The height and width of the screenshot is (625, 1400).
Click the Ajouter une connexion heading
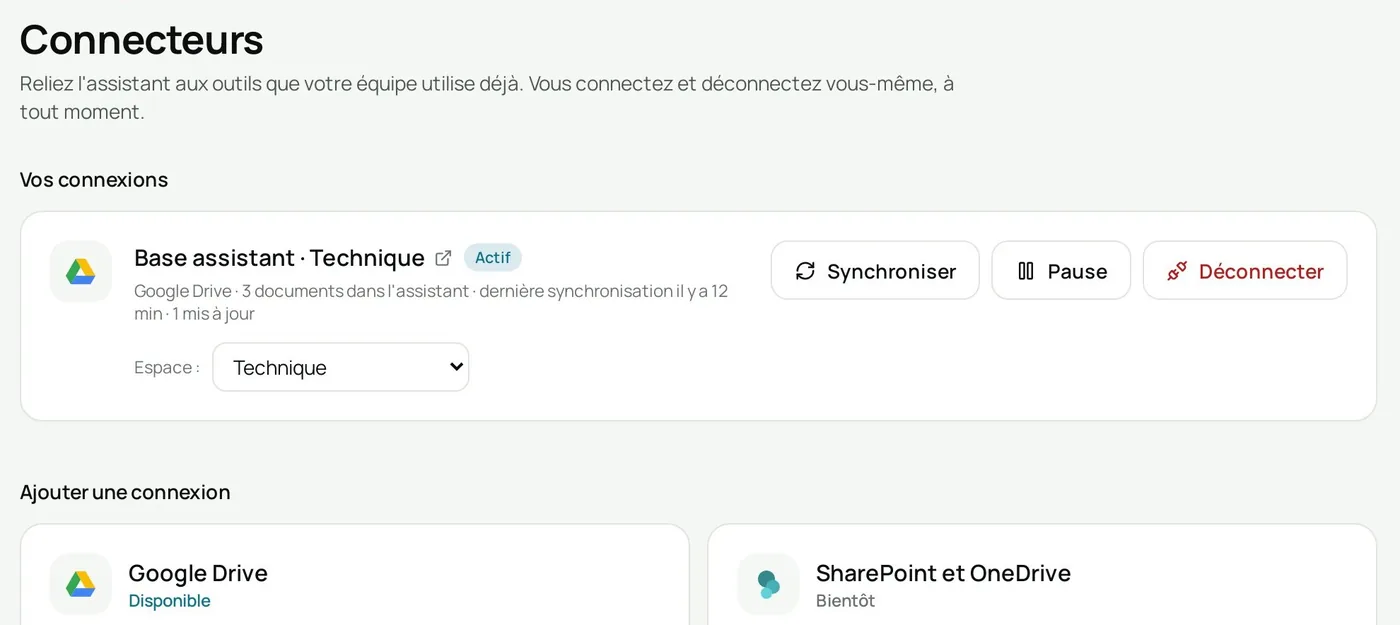(x=125, y=492)
